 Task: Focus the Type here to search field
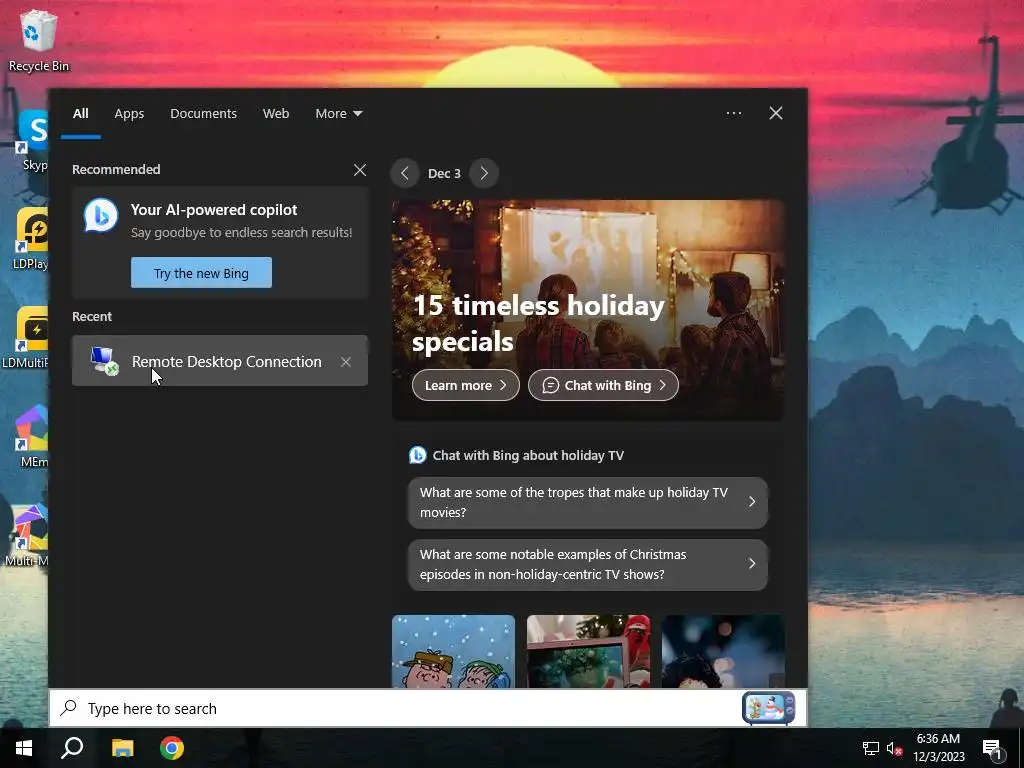point(428,708)
